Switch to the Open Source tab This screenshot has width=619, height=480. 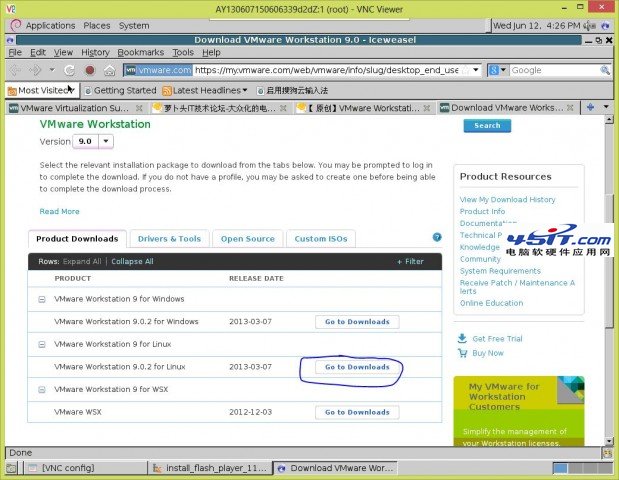pyautogui.click(x=248, y=238)
